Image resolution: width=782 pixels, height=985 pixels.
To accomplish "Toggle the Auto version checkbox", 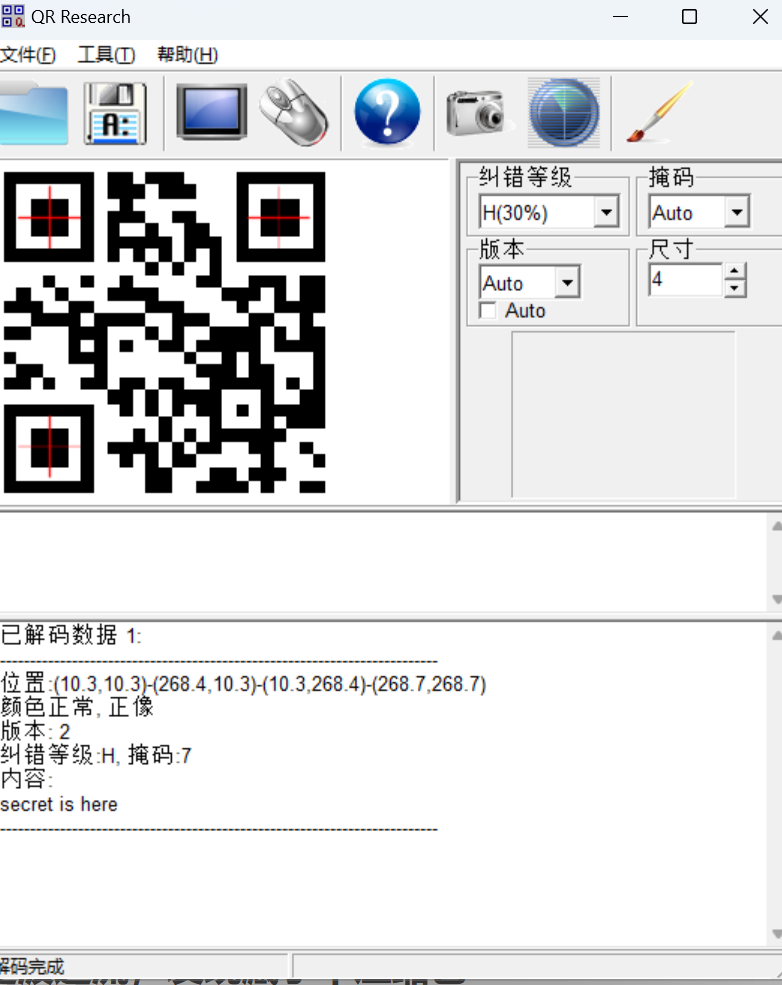I will [488, 311].
